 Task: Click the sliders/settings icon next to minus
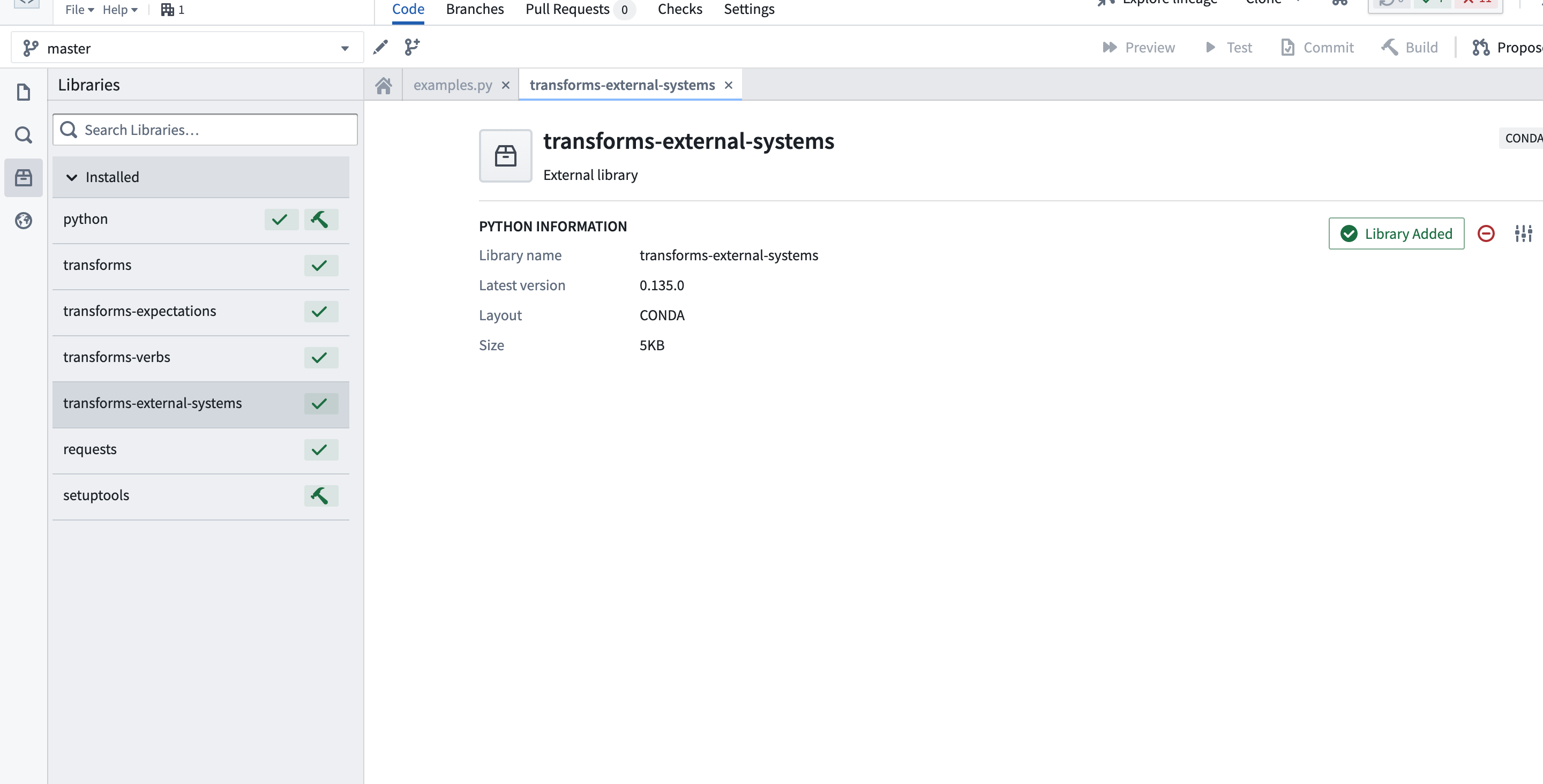(x=1523, y=233)
